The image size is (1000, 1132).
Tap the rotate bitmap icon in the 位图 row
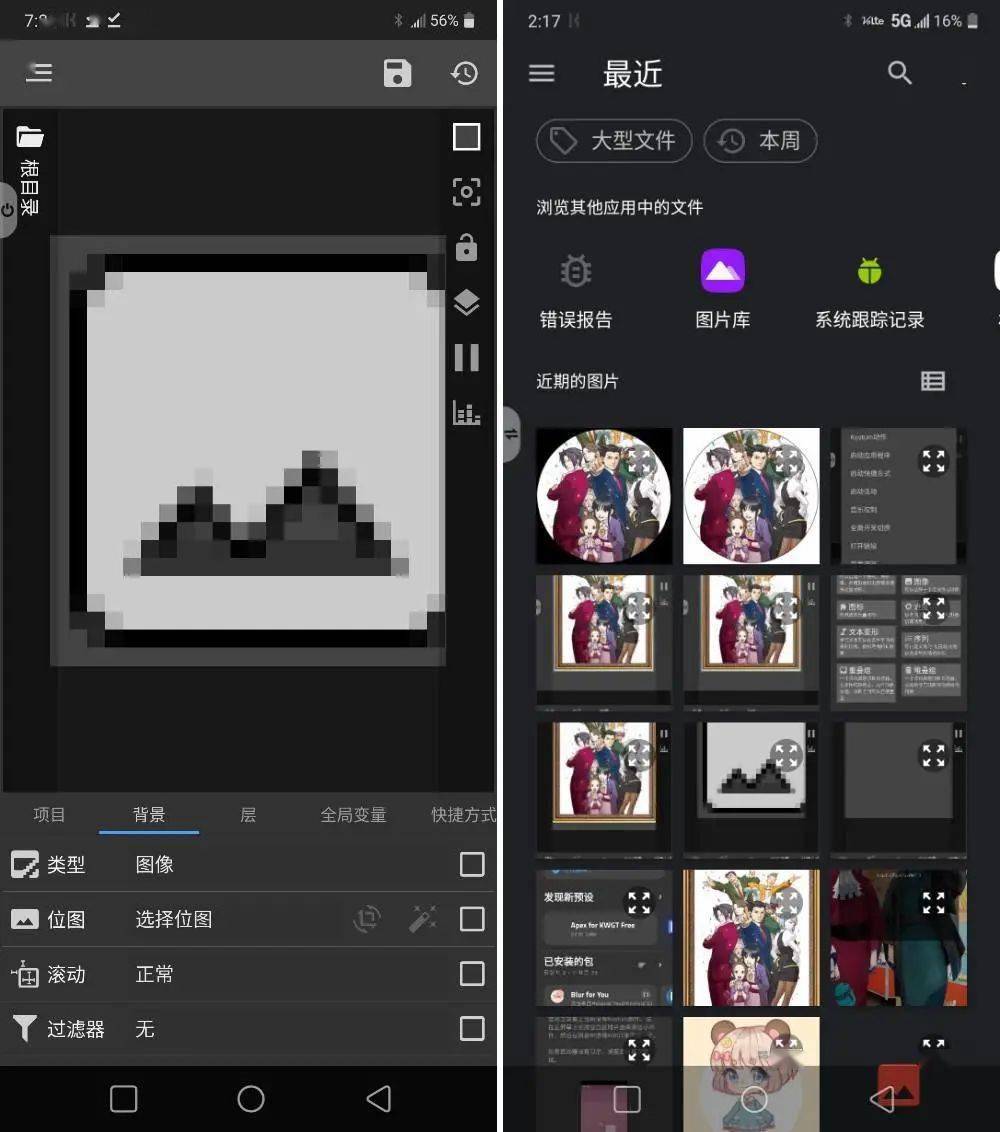367,919
